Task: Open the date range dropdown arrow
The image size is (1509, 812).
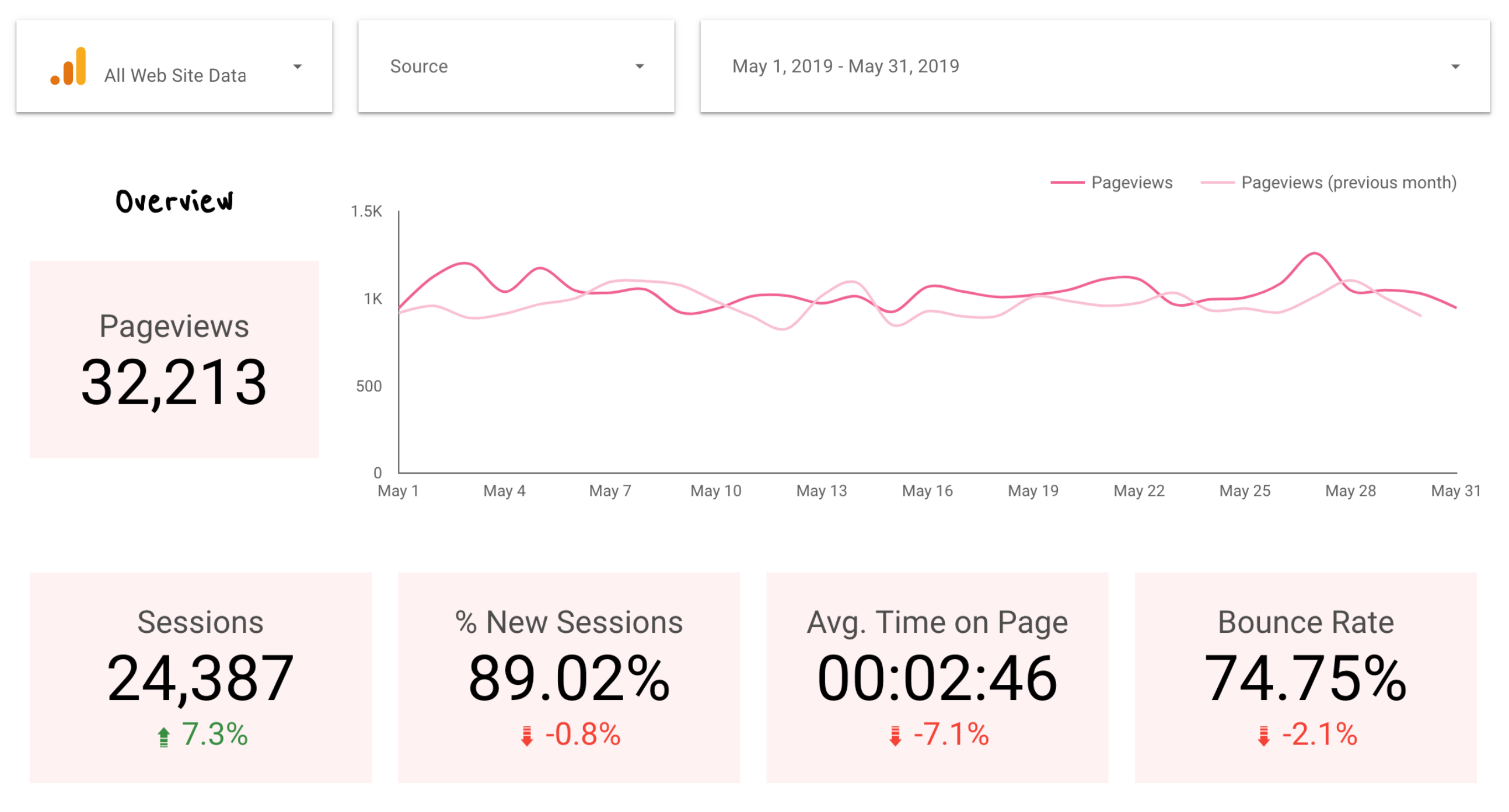Action: [x=1455, y=66]
